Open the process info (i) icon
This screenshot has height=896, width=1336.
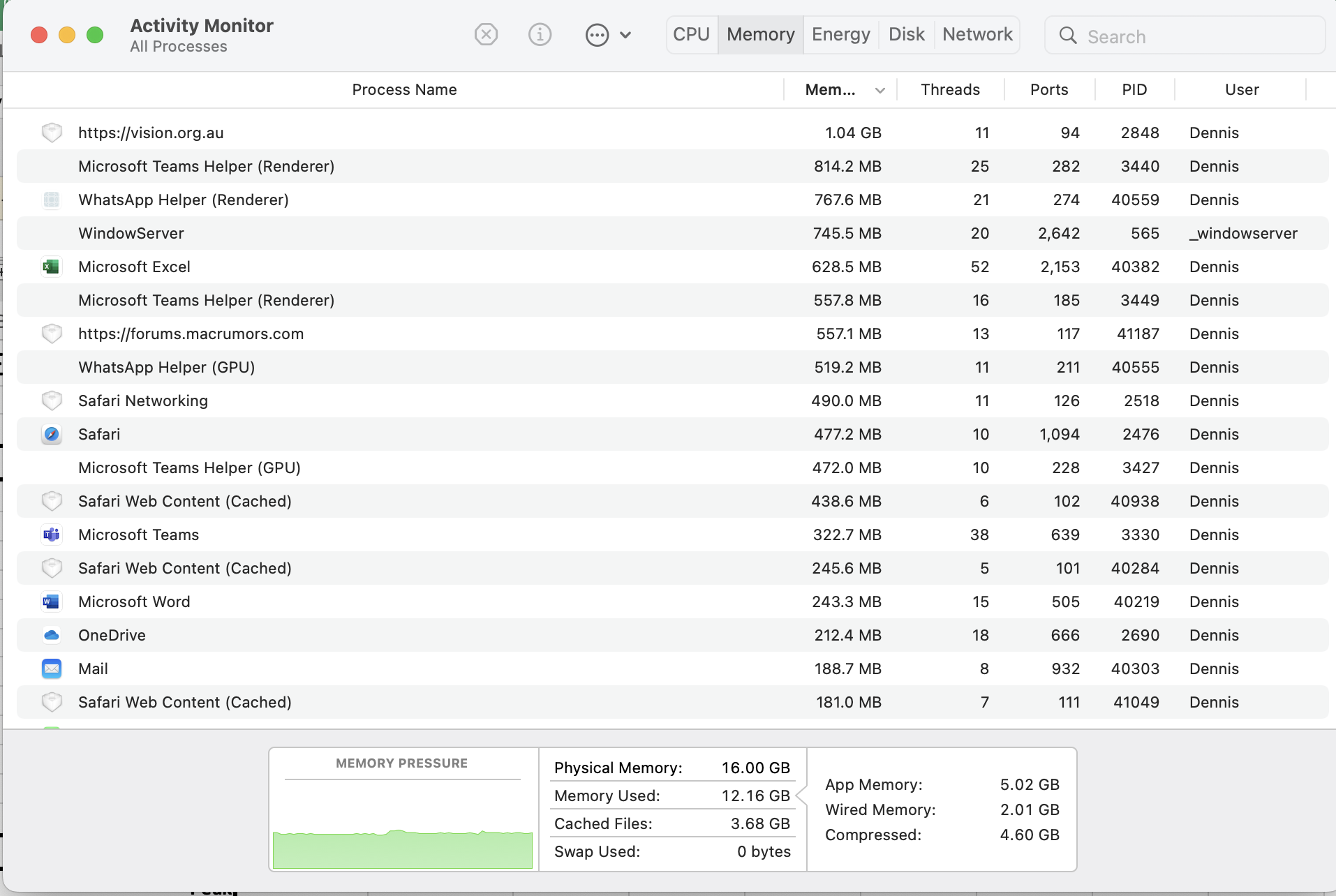[x=540, y=34]
